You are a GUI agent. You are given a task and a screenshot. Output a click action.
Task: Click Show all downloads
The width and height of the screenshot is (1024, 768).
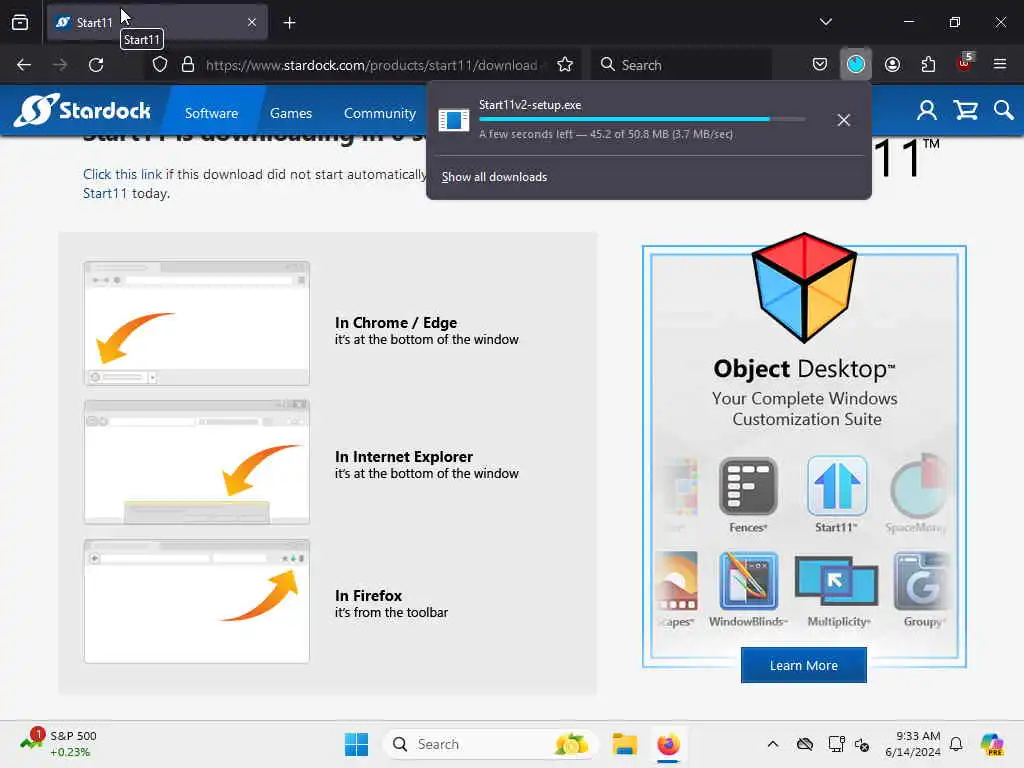tap(494, 177)
